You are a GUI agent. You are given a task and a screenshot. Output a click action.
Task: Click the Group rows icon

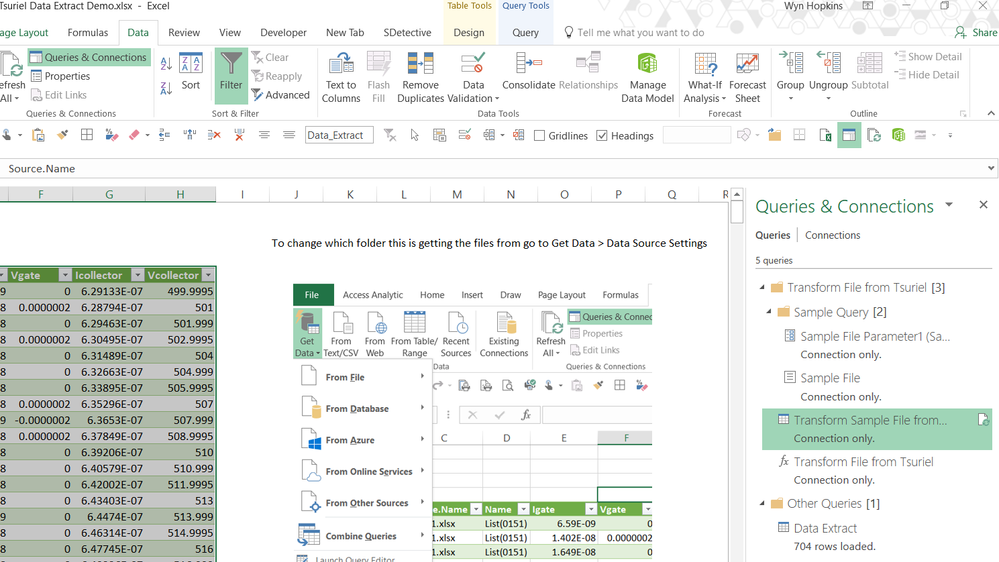tap(791, 64)
